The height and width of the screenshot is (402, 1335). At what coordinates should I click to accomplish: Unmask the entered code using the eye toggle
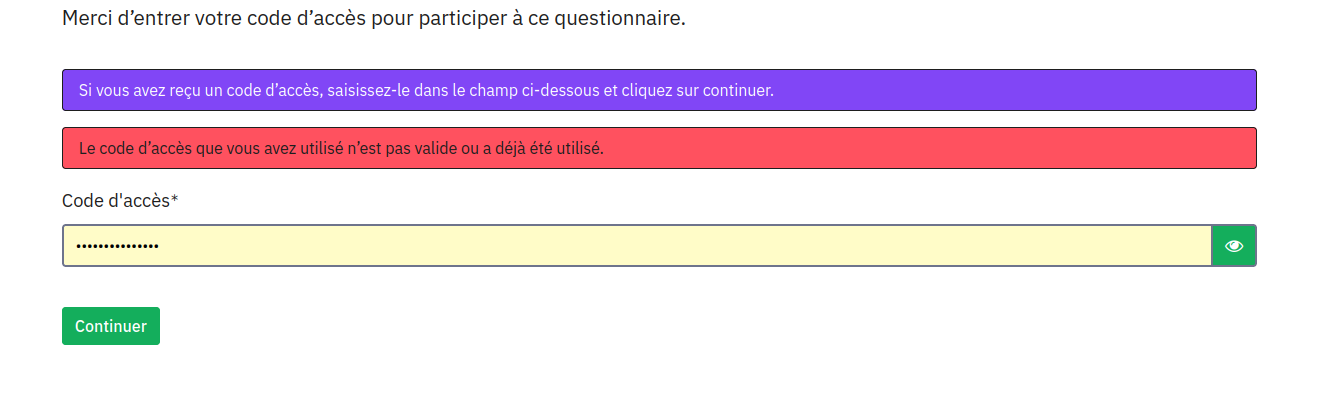[1234, 246]
